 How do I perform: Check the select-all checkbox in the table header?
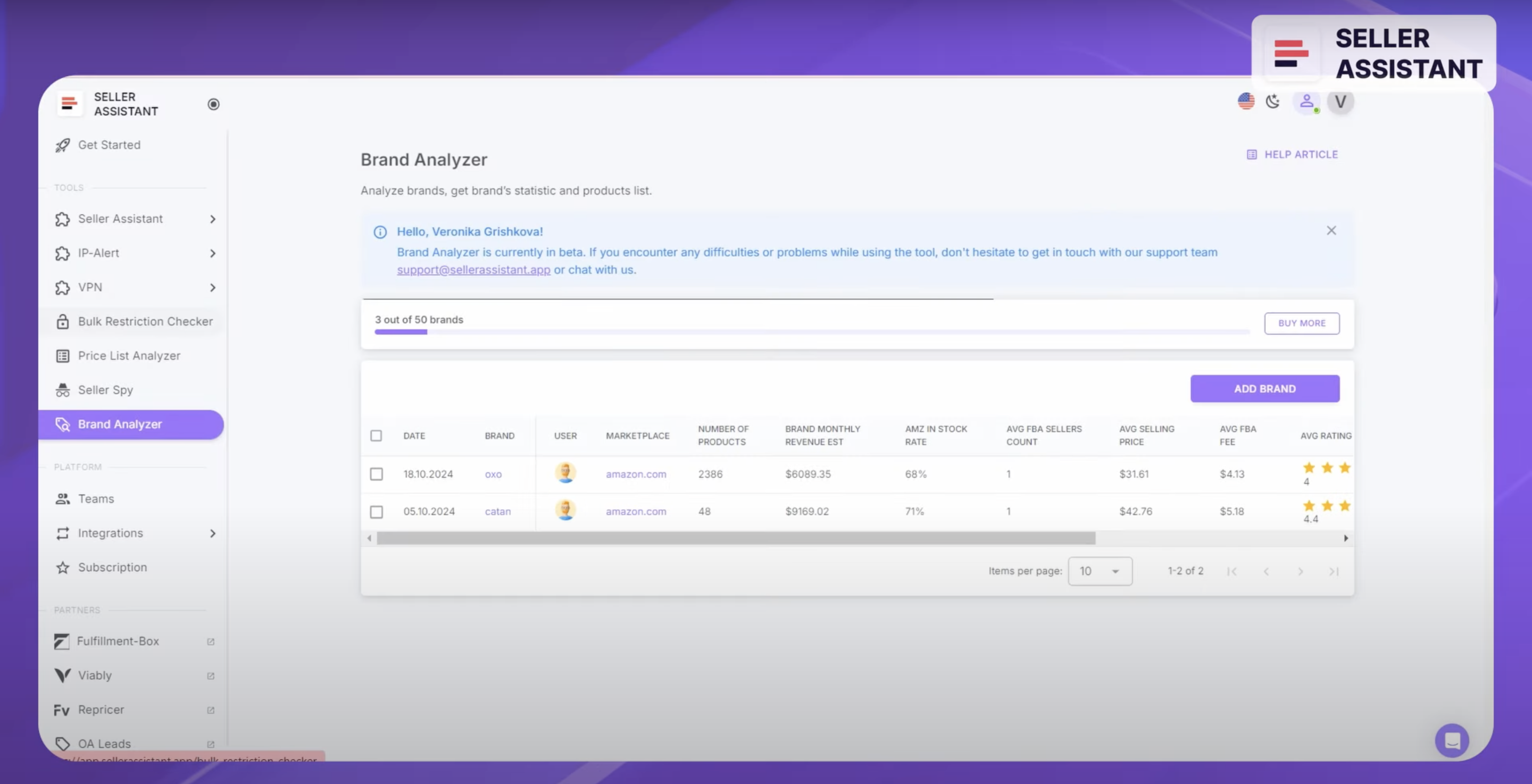point(377,436)
